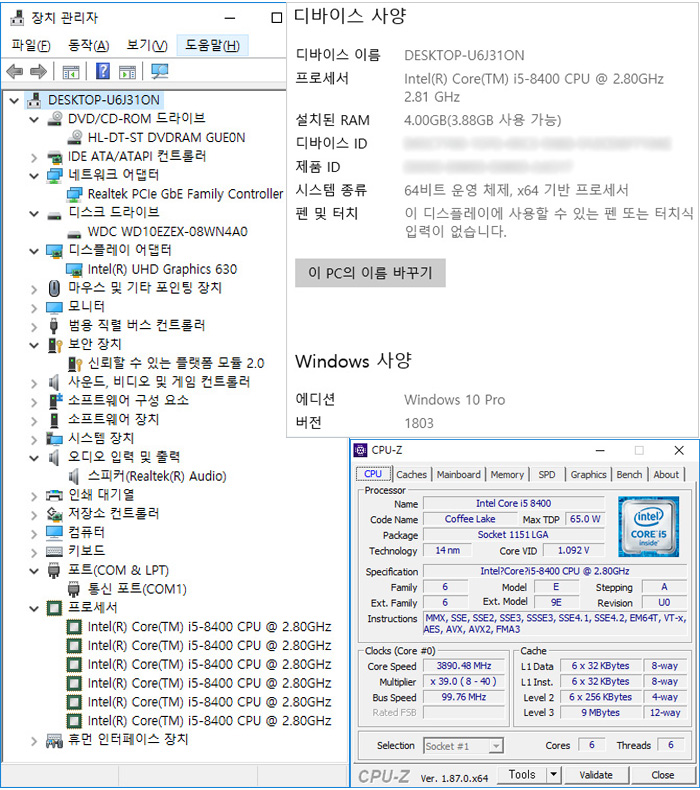Collapse the DVD/CD-ROM drives branch

click(34, 119)
